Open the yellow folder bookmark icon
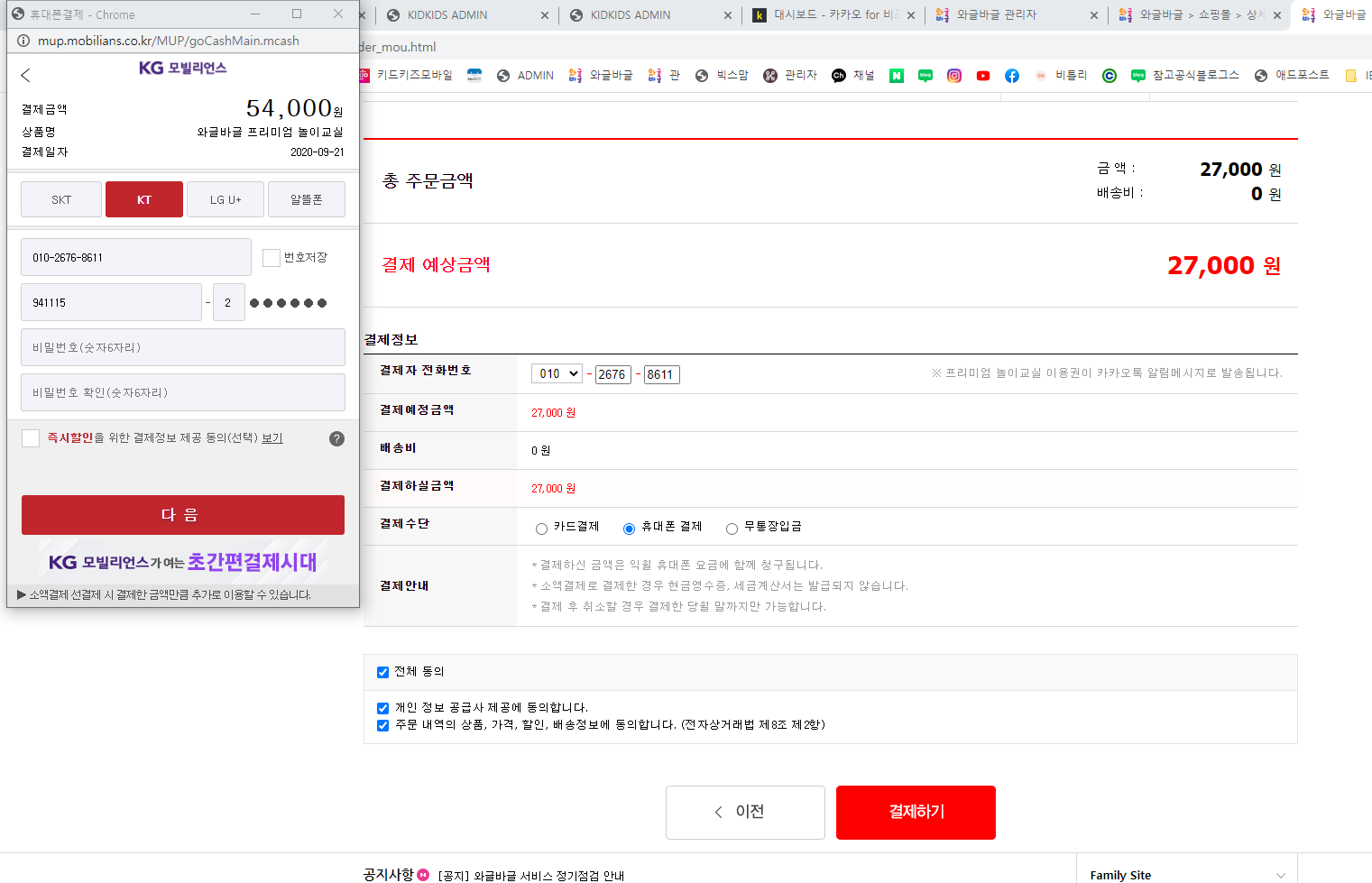Screen dimensions: 1372x883 (x=1350, y=76)
